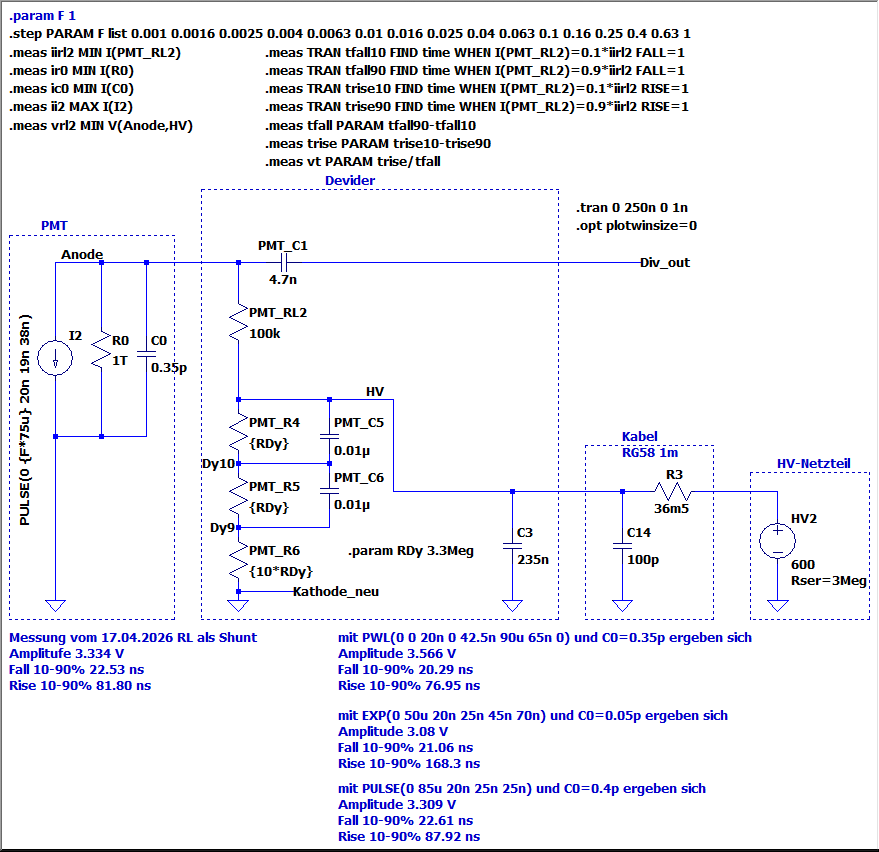Click the C14 capacitor symbol
This screenshot has height=852, width=879.
622,545
